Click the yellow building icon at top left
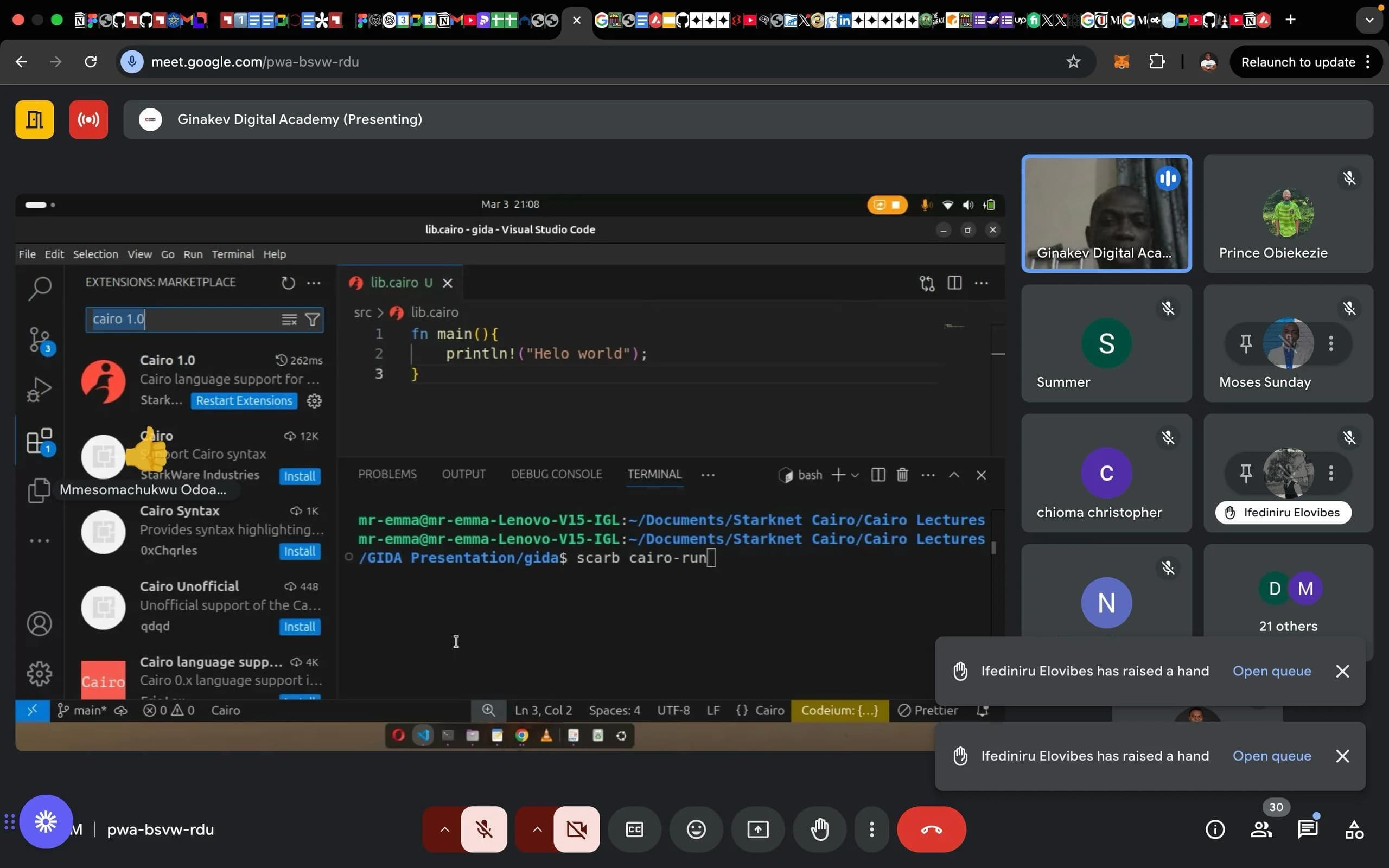Image resolution: width=1389 pixels, height=868 pixels. (x=34, y=119)
